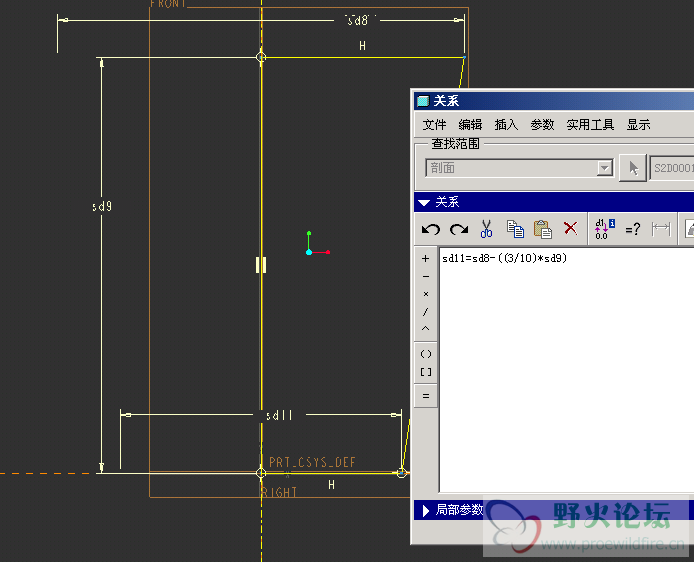This screenshot has width=694, height=562.
Task: Insert parentheses with the ( ) button
Action: pyautogui.click(x=426, y=354)
